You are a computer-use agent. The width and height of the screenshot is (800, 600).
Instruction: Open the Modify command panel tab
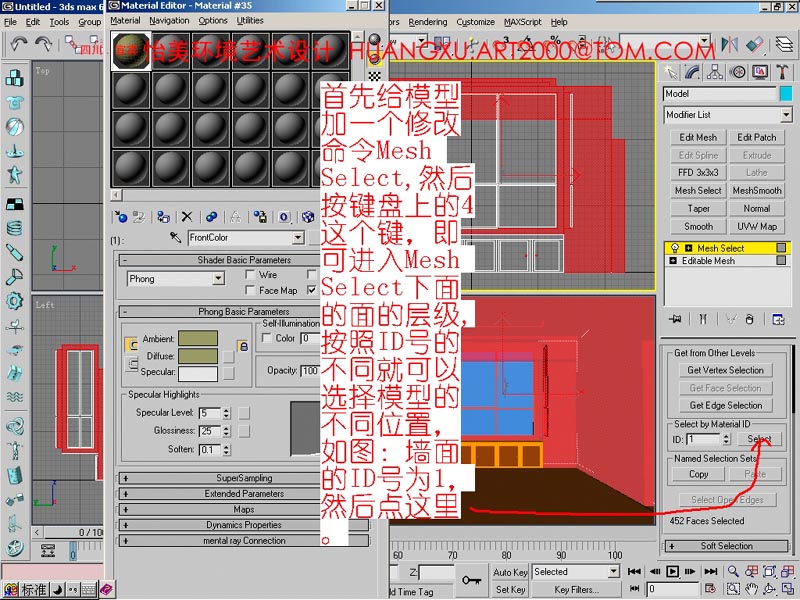[692, 72]
